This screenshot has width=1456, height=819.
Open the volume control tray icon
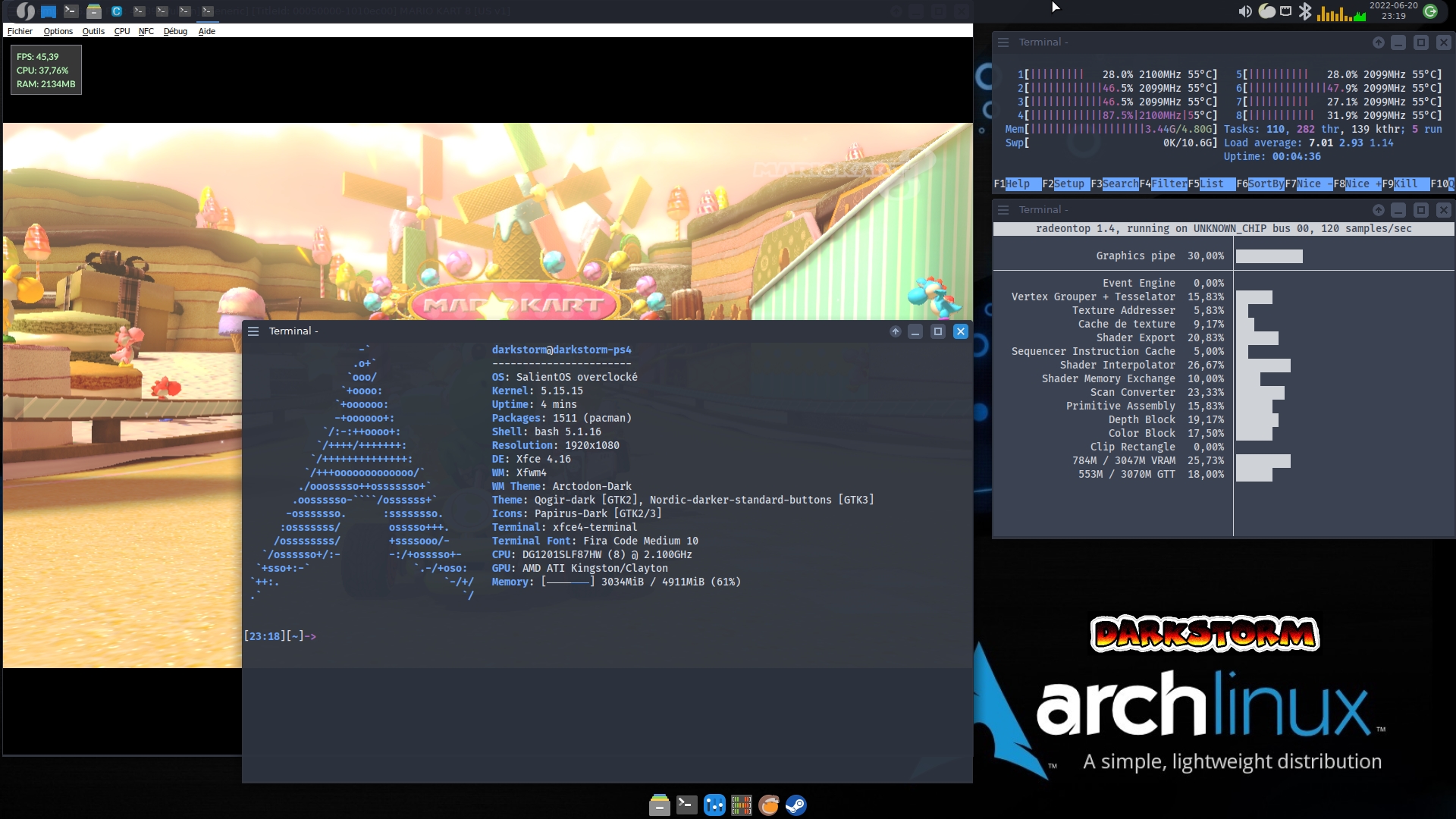[1245, 11]
